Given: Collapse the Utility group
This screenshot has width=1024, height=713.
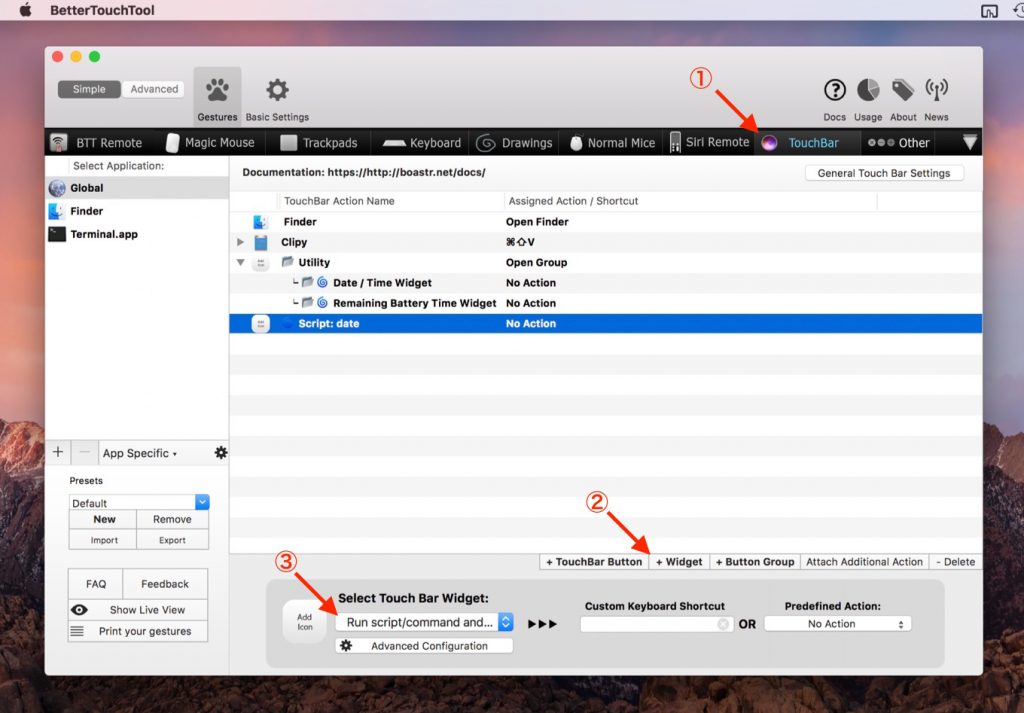Looking at the screenshot, I should point(241,262).
